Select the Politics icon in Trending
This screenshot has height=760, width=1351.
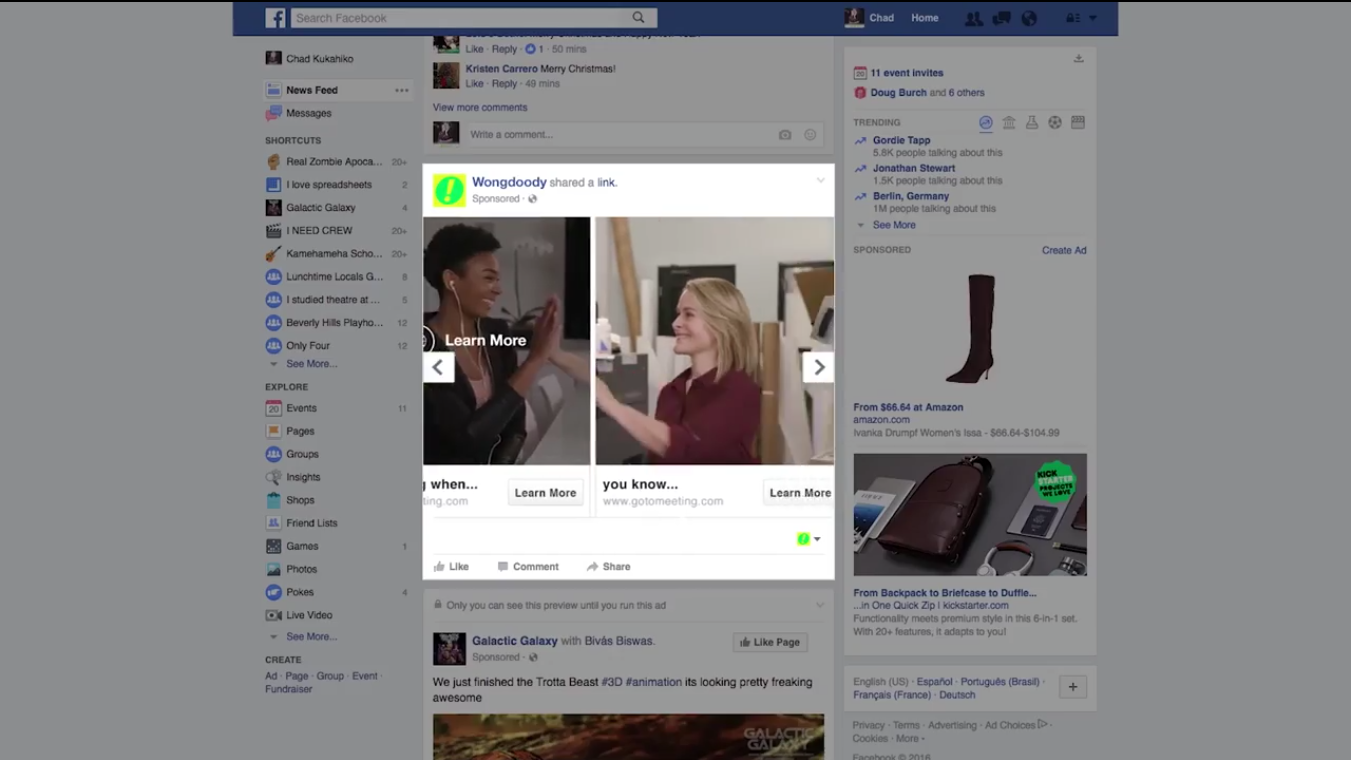[x=1009, y=123]
